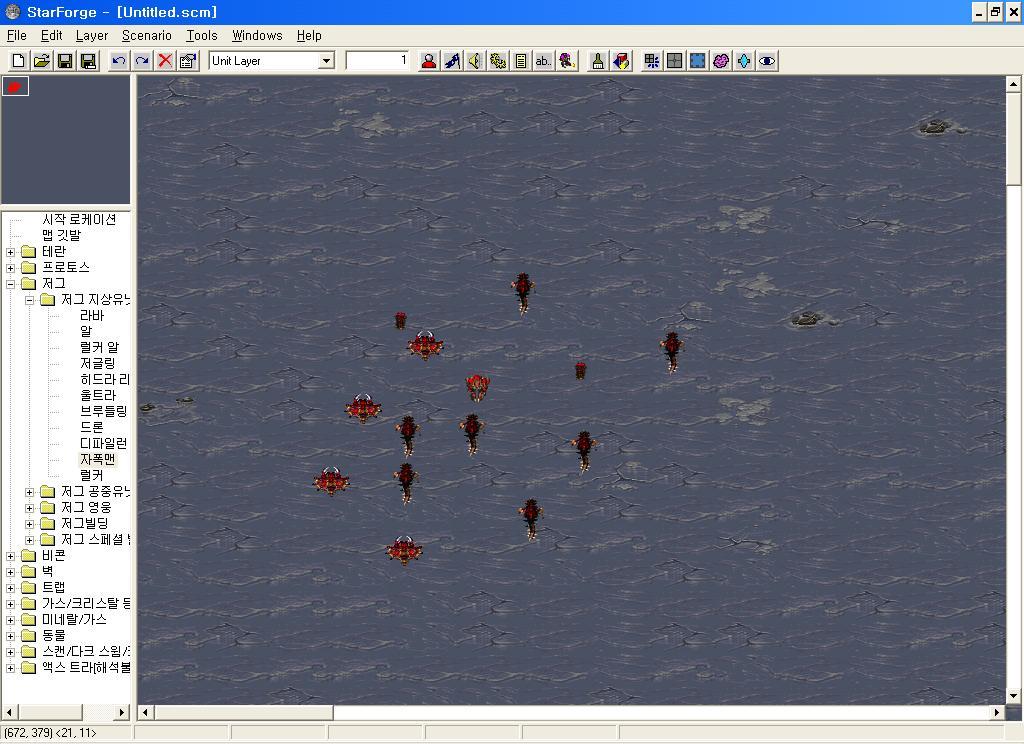Click the red X delete icon
Screen dimensions: 1024x744
165,61
